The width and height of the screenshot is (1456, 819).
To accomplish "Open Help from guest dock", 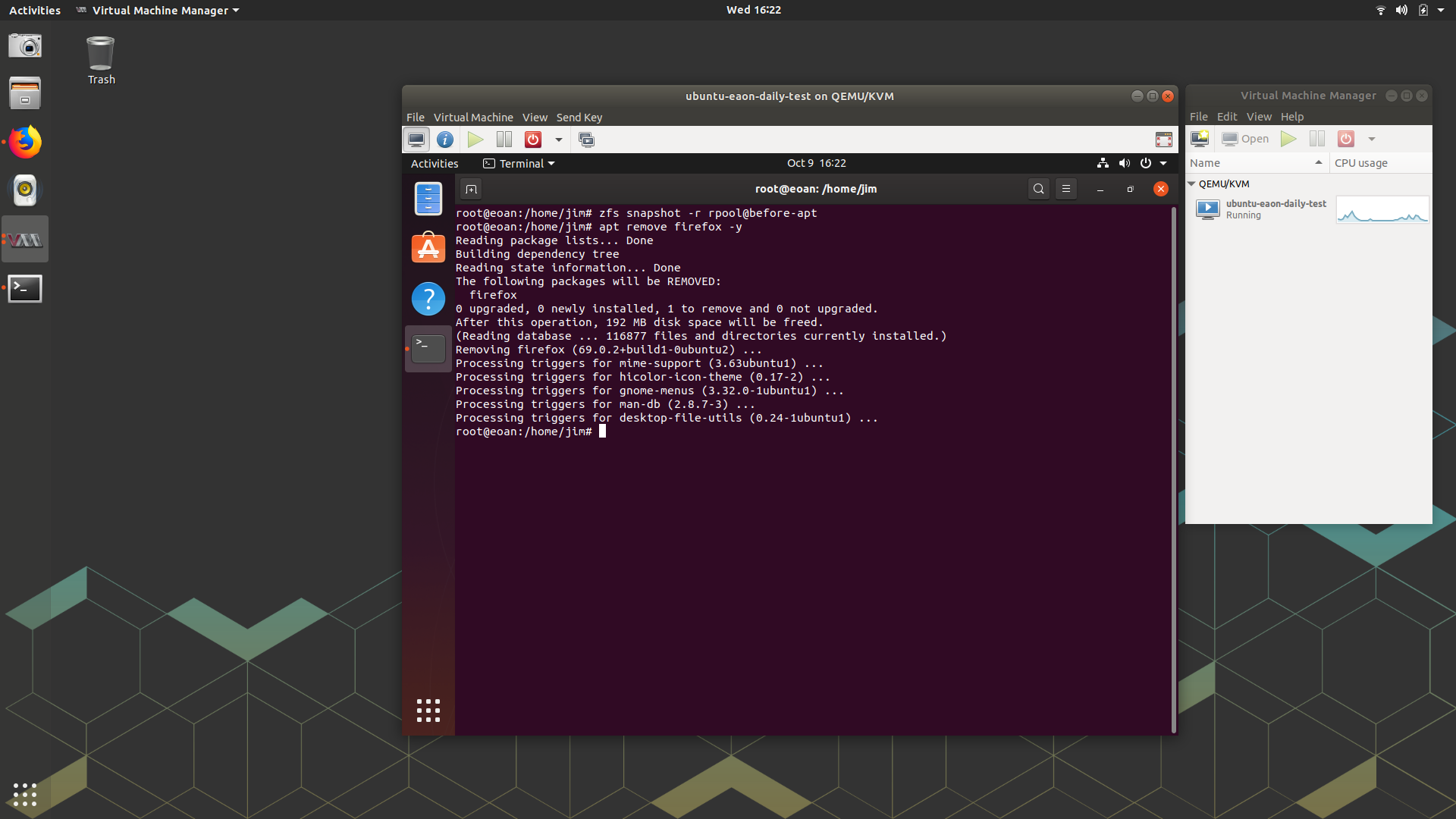I will click(428, 299).
